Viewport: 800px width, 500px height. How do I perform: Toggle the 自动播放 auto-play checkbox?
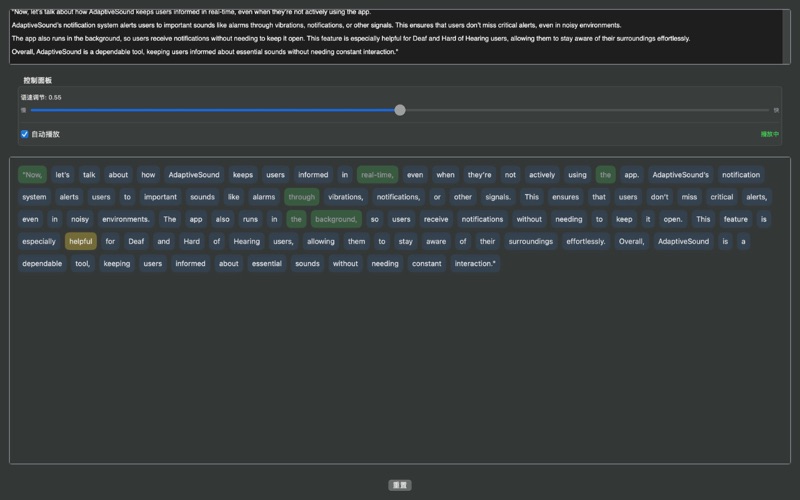24,134
